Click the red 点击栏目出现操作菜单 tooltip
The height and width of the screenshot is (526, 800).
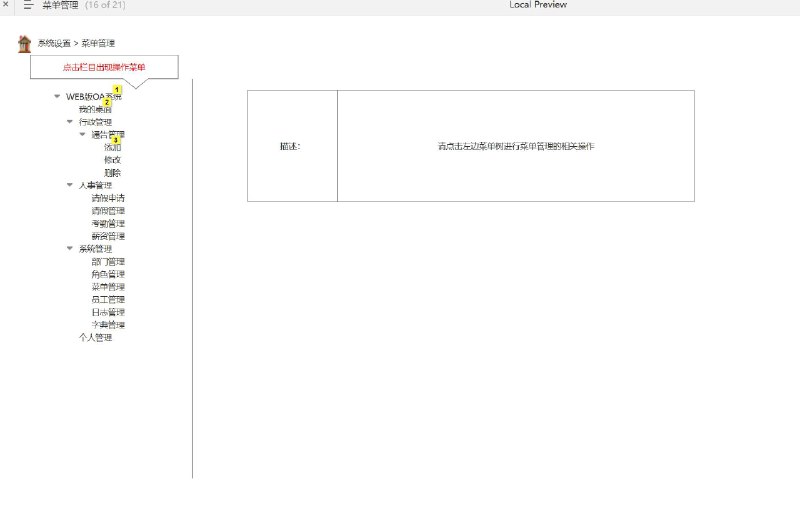[x=104, y=67]
